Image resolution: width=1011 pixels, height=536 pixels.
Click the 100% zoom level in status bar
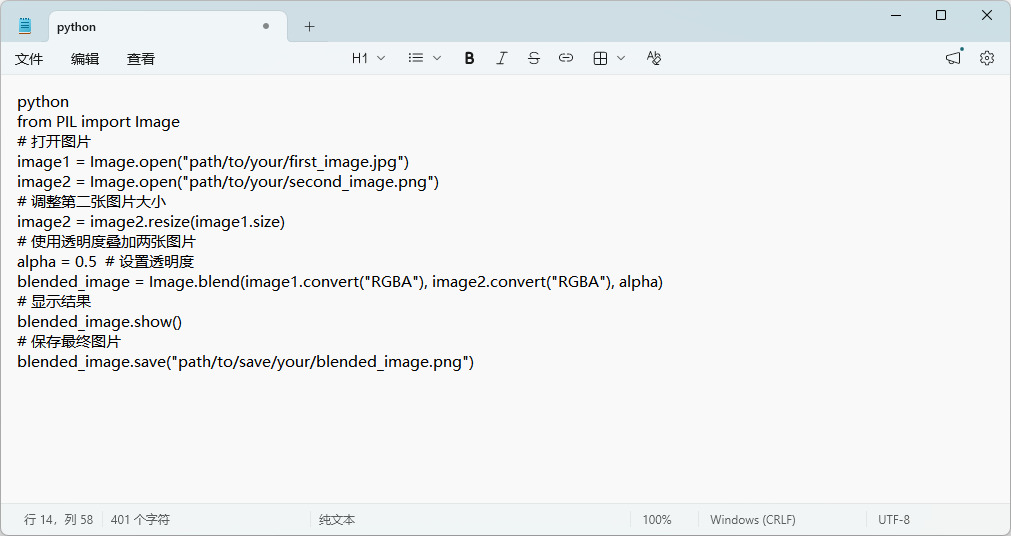(657, 520)
